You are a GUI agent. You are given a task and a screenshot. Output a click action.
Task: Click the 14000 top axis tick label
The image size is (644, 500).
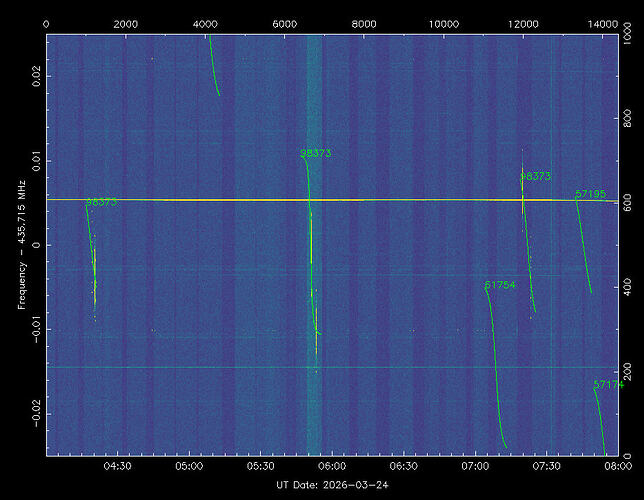pos(604,22)
